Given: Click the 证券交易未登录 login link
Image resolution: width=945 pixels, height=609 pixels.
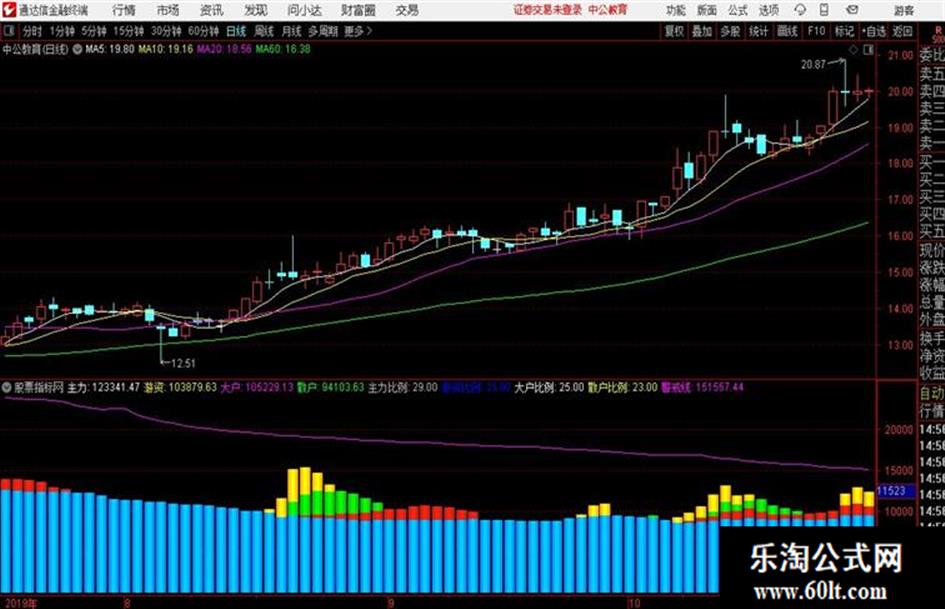Looking at the screenshot, I should 548,10.
